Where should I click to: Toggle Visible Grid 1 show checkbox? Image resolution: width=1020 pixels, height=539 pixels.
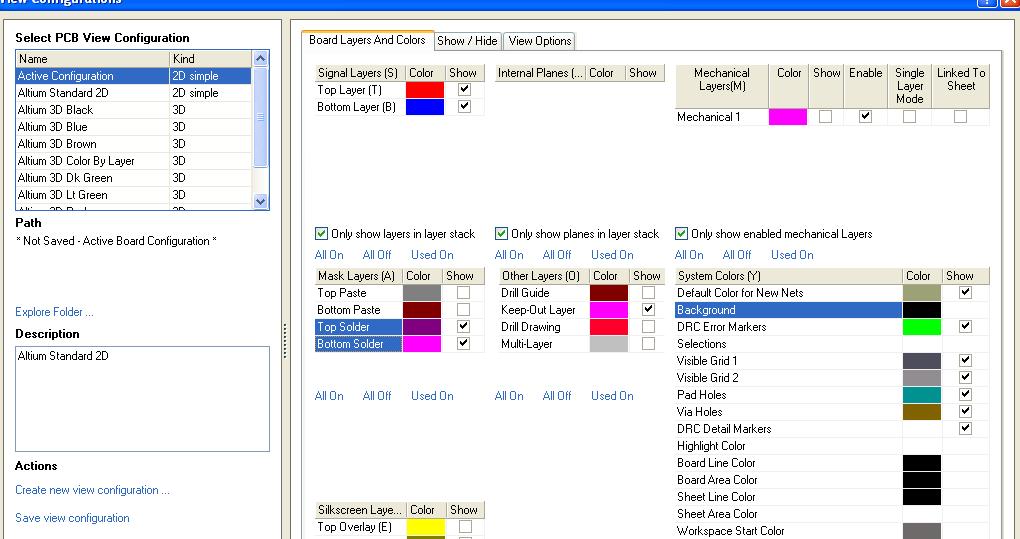click(965, 360)
